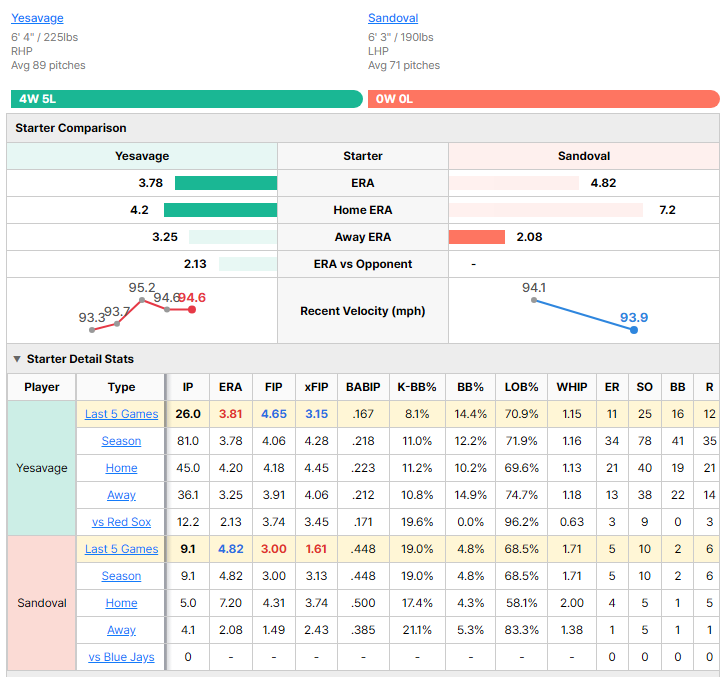Click Sandoval Last 5 Games xFIP value 1.61
The image size is (726, 677).
coord(316,549)
